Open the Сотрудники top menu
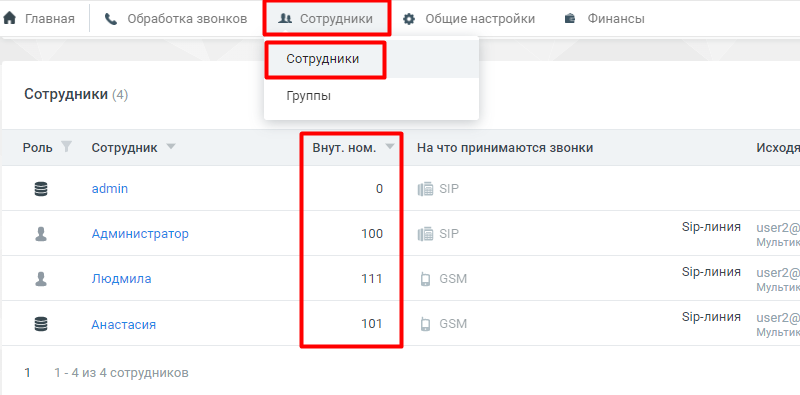This screenshot has height=395, width=800. [x=336, y=19]
